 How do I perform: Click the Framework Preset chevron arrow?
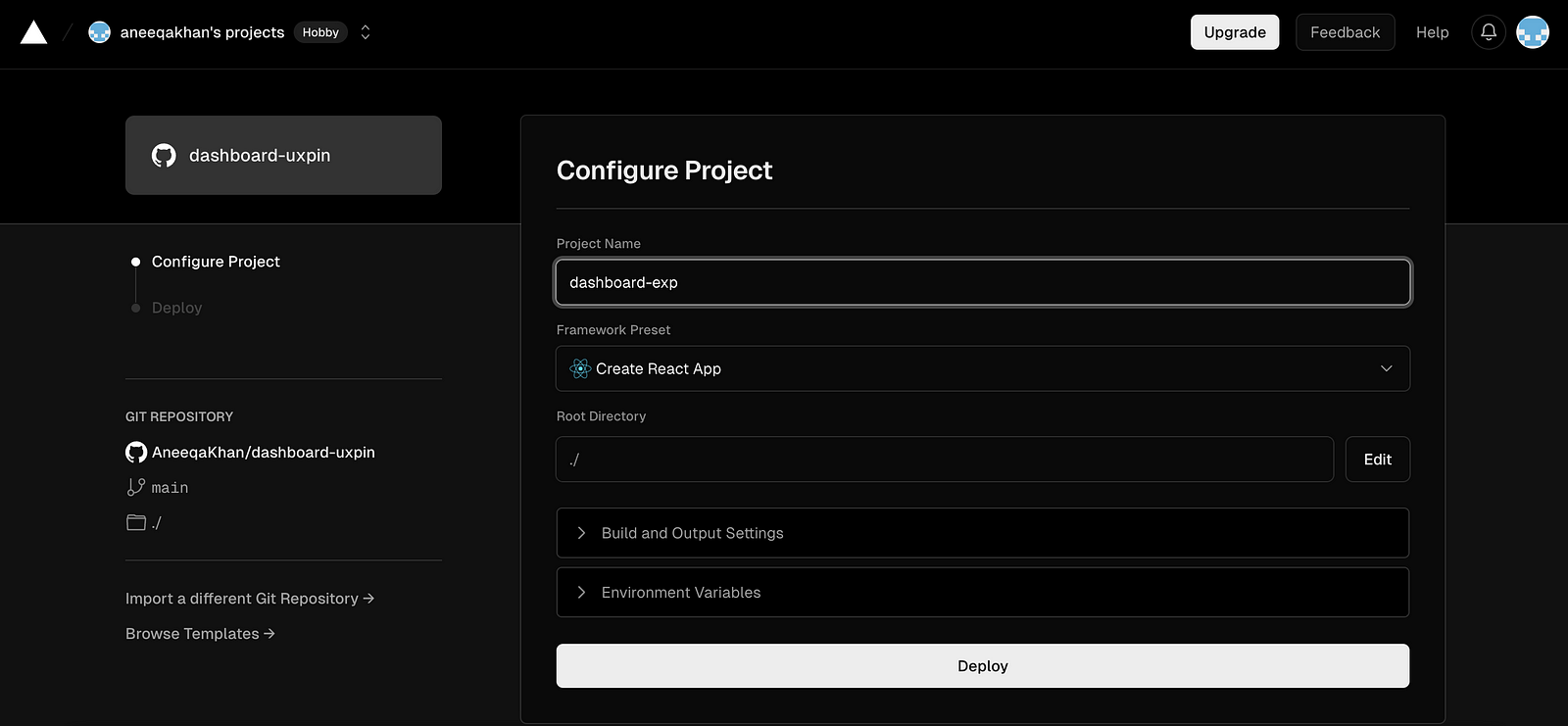click(1386, 368)
